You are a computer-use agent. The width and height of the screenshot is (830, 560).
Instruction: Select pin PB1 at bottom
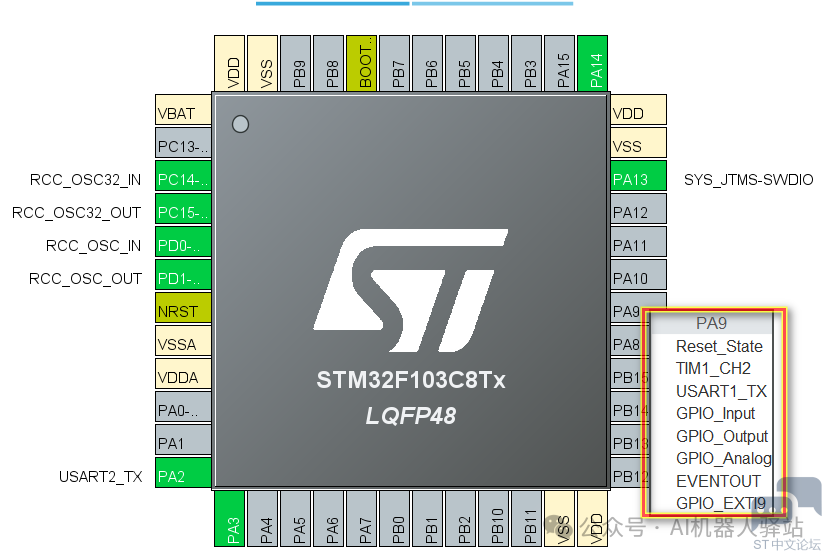(x=428, y=519)
